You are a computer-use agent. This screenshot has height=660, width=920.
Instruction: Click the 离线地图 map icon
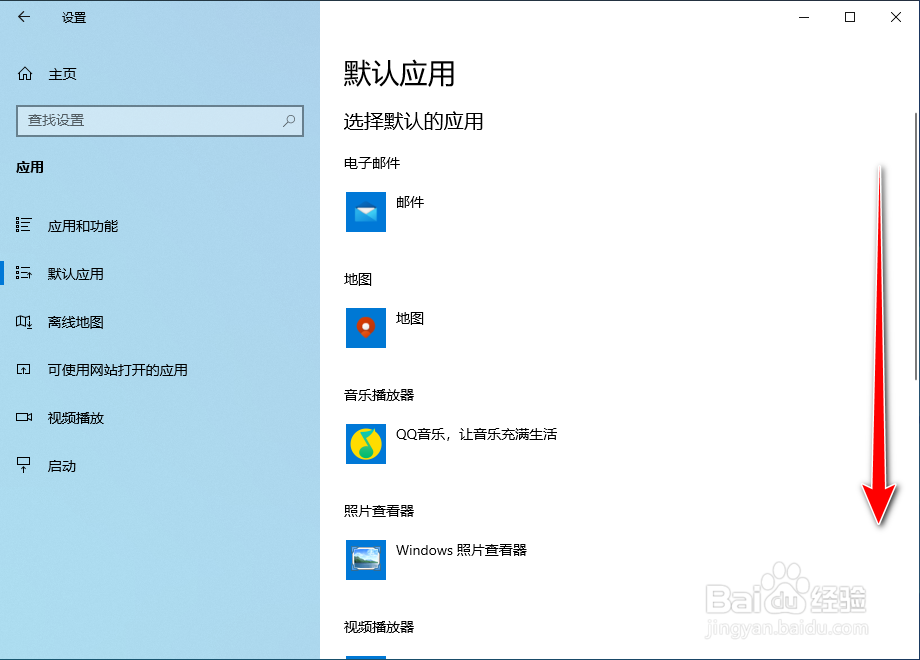click(x=23, y=321)
